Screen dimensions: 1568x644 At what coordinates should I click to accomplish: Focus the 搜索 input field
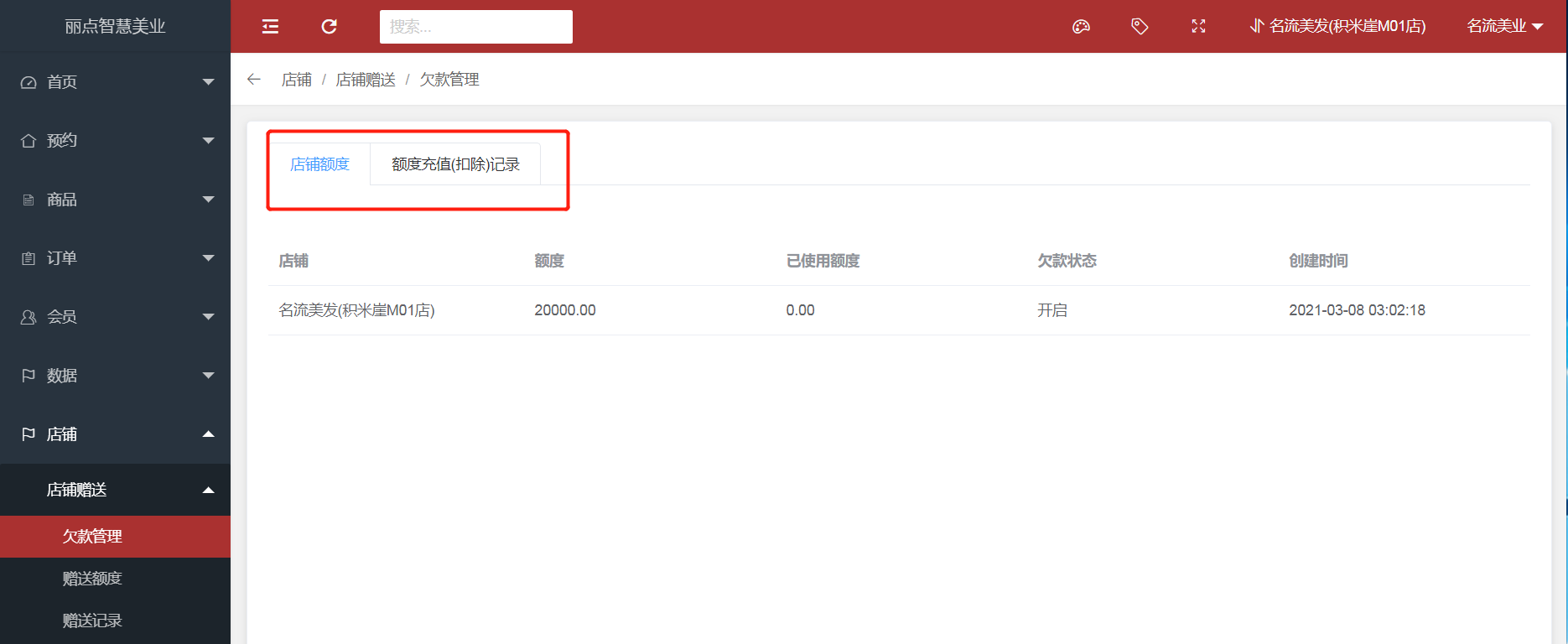[475, 27]
